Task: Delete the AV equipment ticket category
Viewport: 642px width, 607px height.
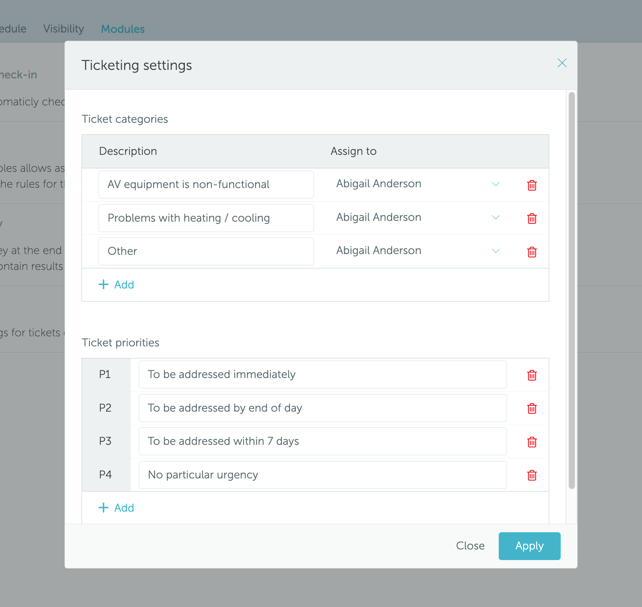Action: click(532, 185)
